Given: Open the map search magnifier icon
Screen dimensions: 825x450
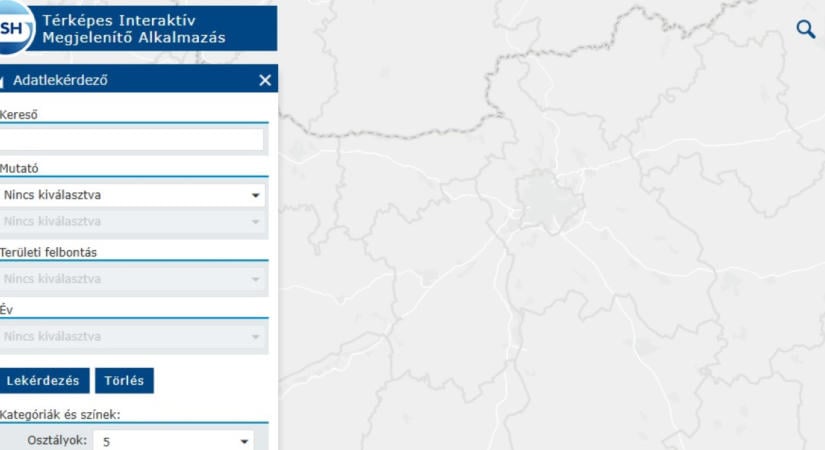Looking at the screenshot, I should coord(806,29).
